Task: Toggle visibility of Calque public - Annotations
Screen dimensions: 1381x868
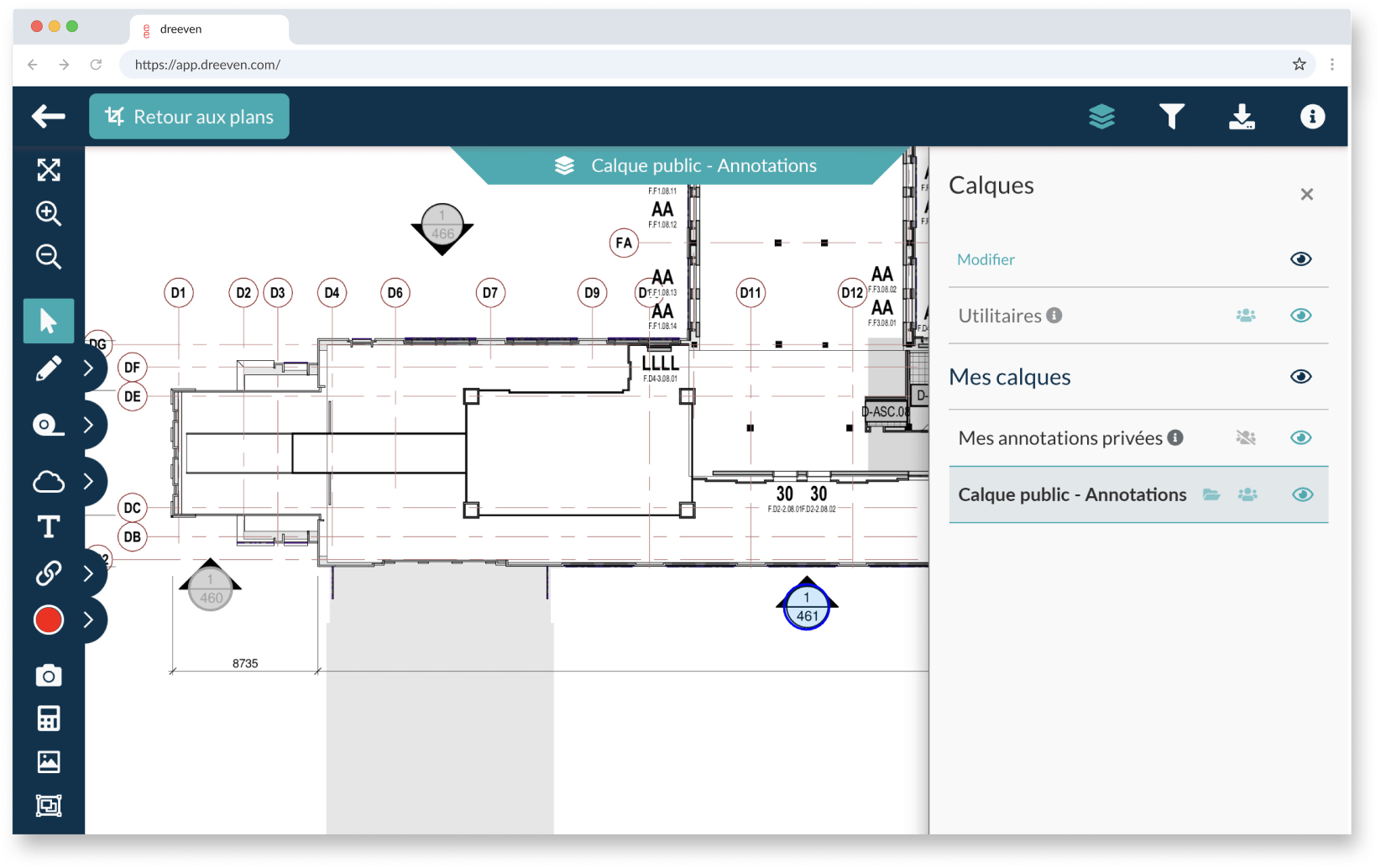Action: point(1302,494)
